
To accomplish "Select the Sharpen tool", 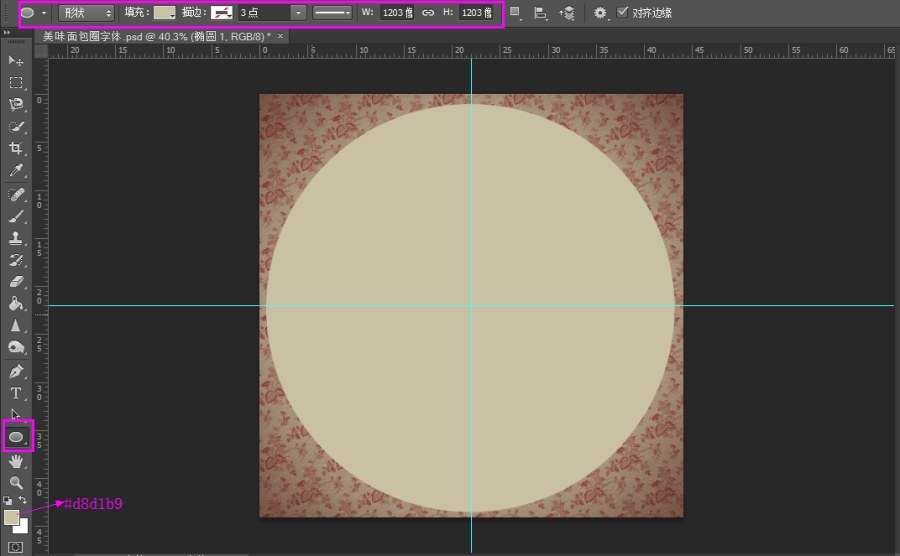I will pos(16,326).
